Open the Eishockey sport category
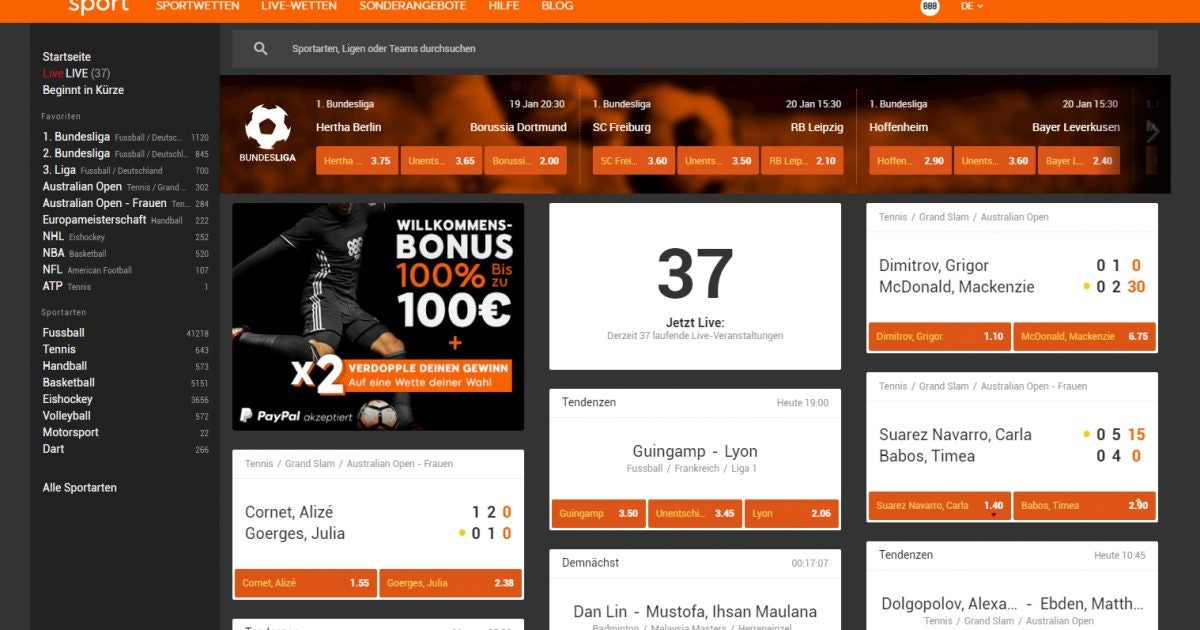 point(125,399)
